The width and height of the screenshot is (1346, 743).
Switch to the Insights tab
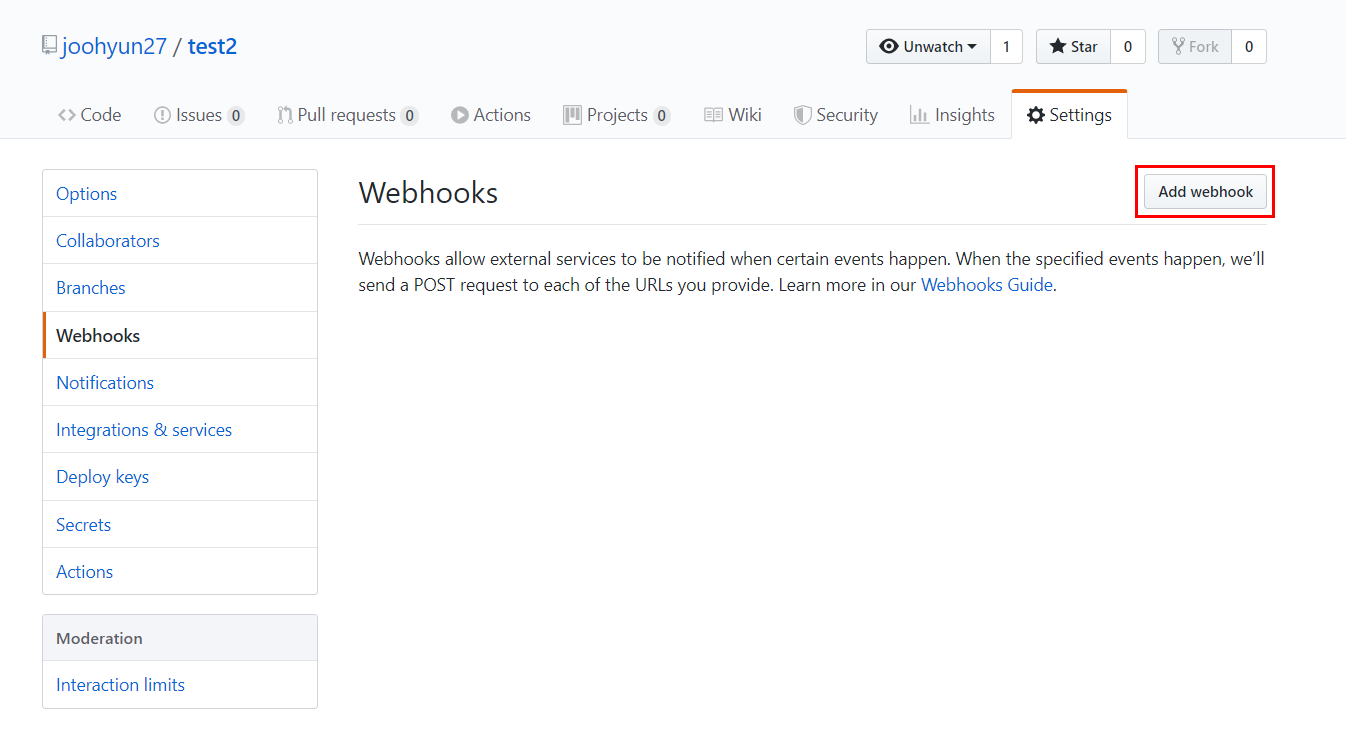click(x=951, y=115)
